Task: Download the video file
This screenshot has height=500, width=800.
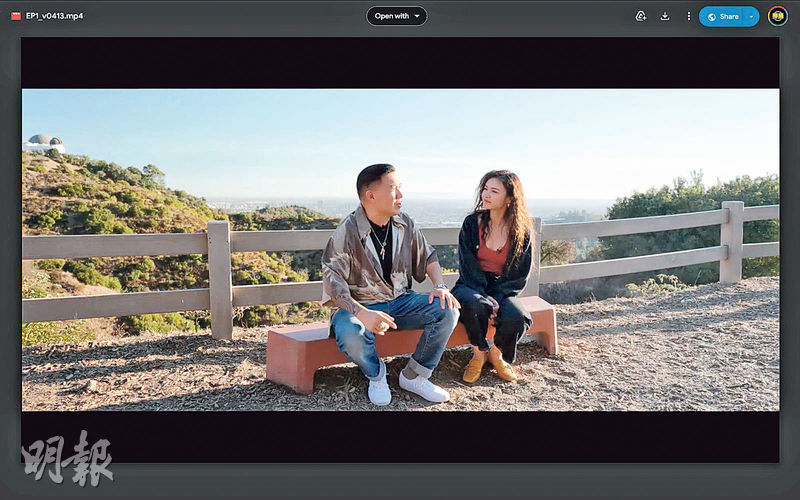Action: pos(665,16)
